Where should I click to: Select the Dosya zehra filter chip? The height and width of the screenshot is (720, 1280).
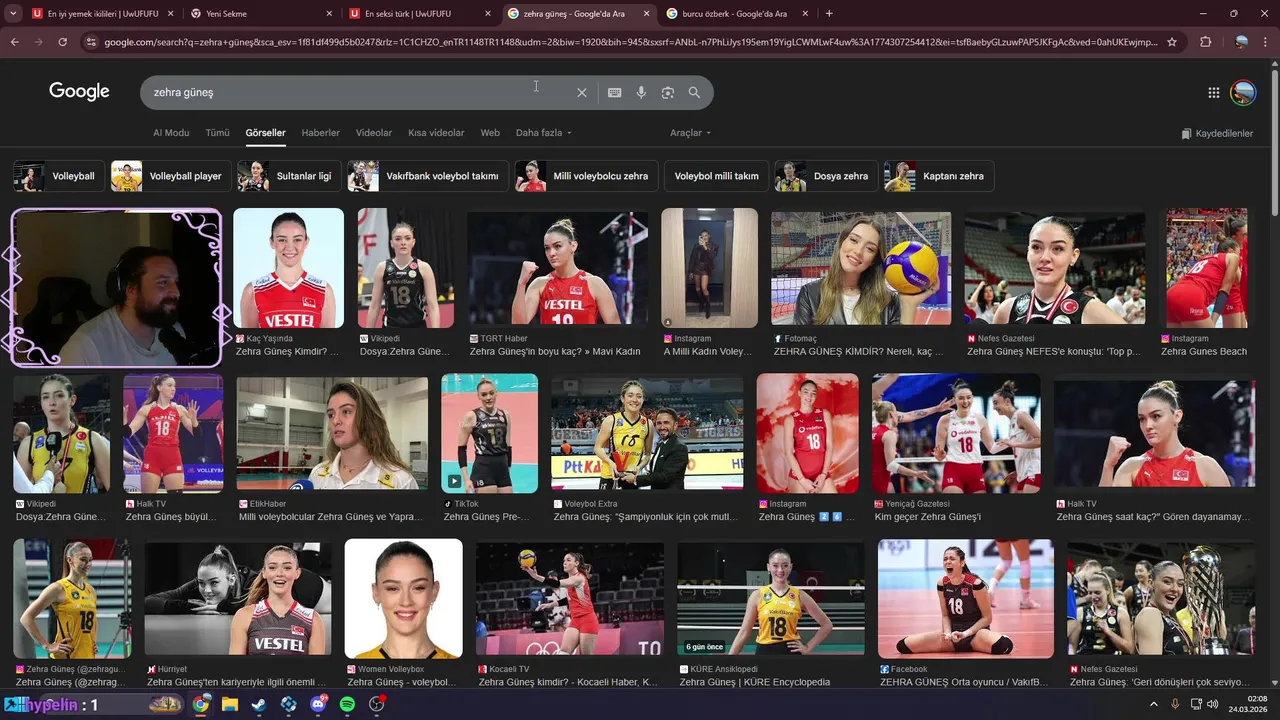[x=826, y=176]
